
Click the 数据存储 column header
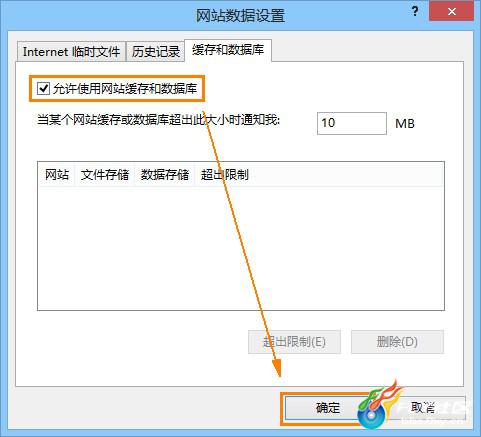click(x=165, y=174)
